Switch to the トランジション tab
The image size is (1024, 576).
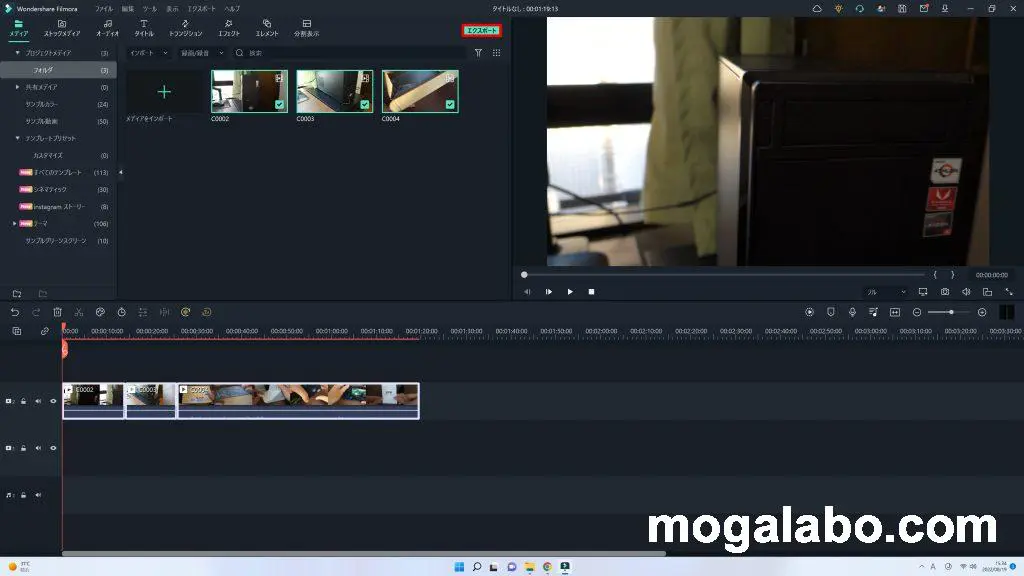coord(186,27)
